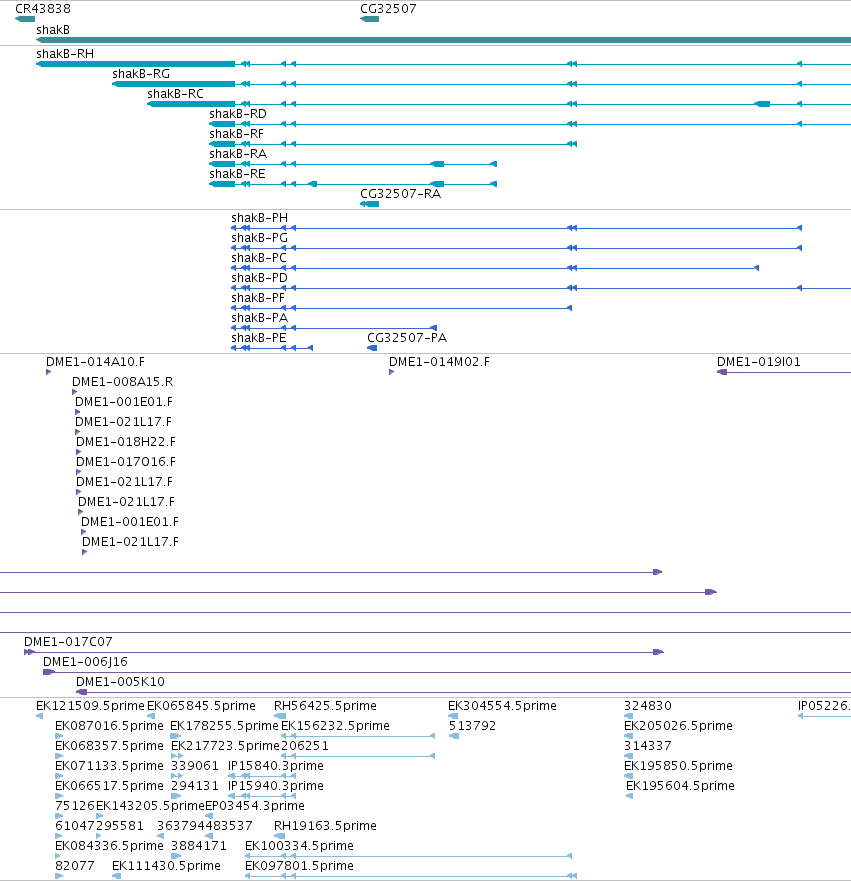Click the CR43838 gene label

pyautogui.click(x=43, y=9)
